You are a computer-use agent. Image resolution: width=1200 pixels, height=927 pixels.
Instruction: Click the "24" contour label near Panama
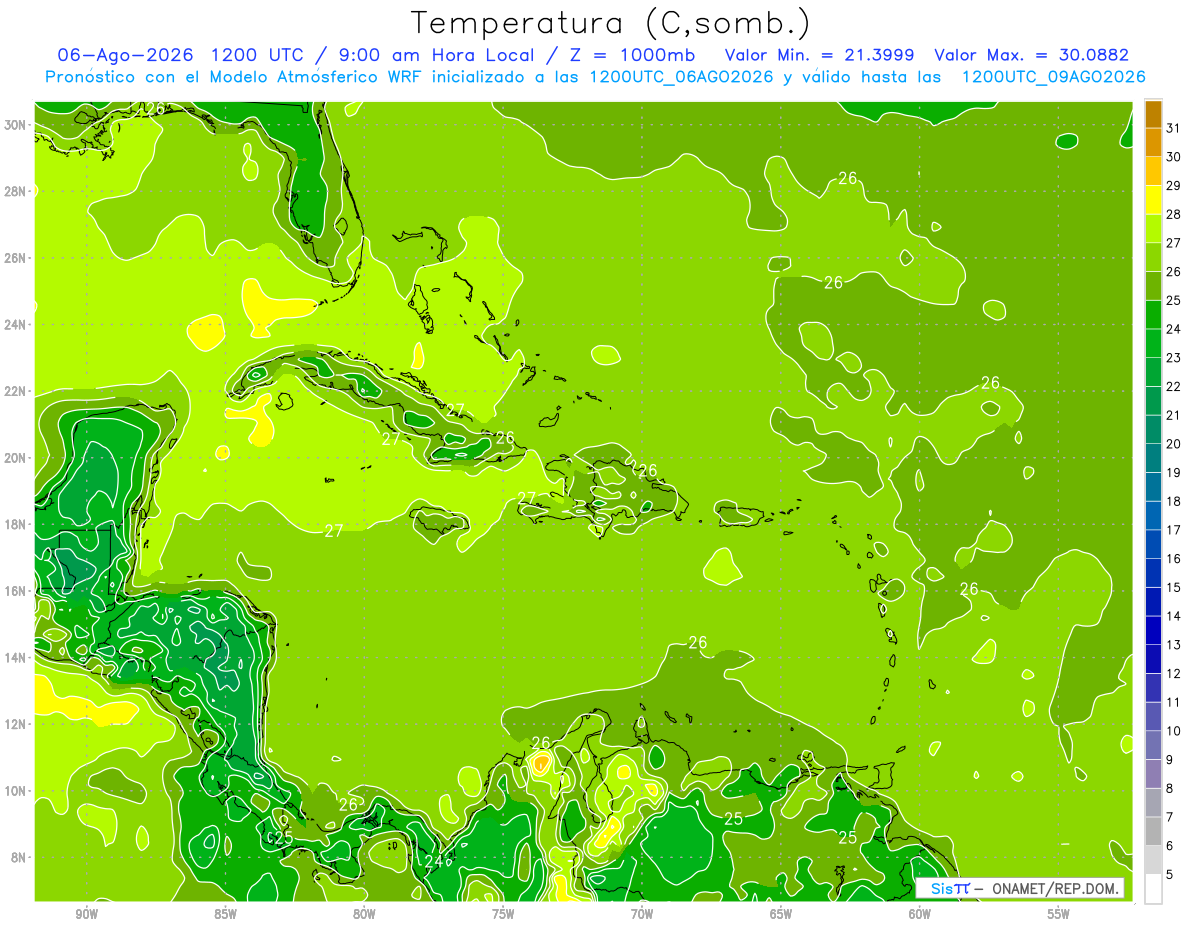click(x=433, y=860)
